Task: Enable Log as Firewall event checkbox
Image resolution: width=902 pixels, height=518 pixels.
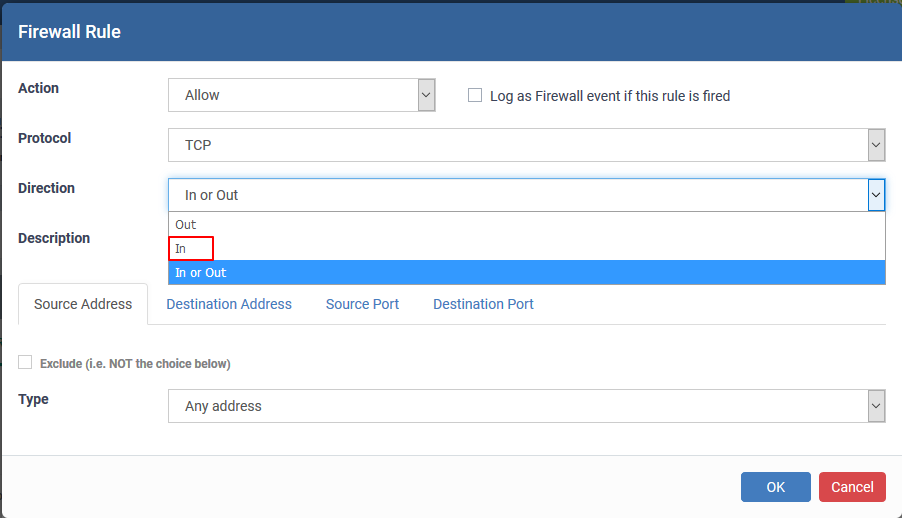Action: coord(475,95)
